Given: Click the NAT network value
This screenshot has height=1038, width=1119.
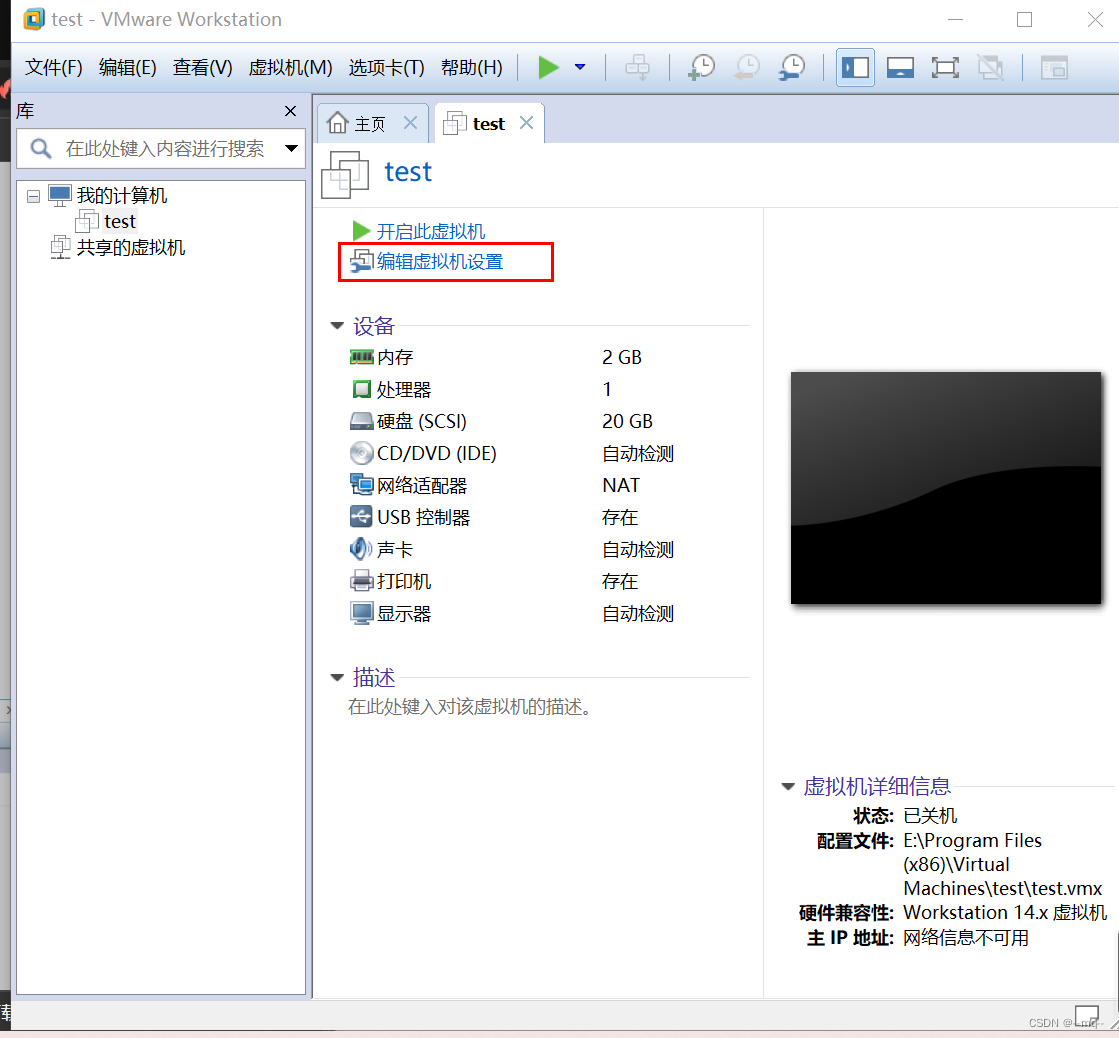Looking at the screenshot, I should click(621, 485).
